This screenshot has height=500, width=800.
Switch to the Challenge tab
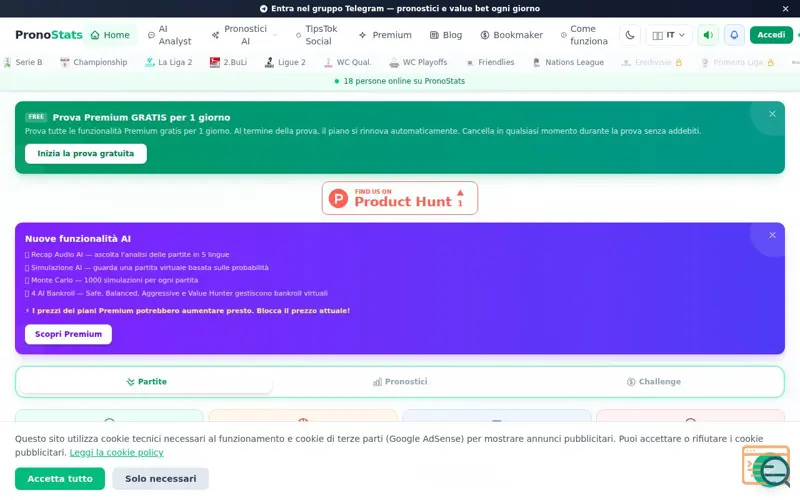click(654, 382)
